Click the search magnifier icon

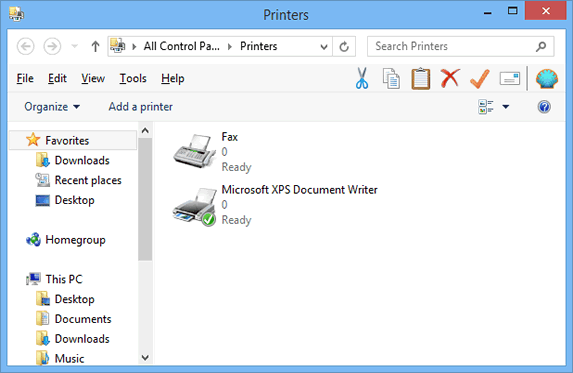541,46
